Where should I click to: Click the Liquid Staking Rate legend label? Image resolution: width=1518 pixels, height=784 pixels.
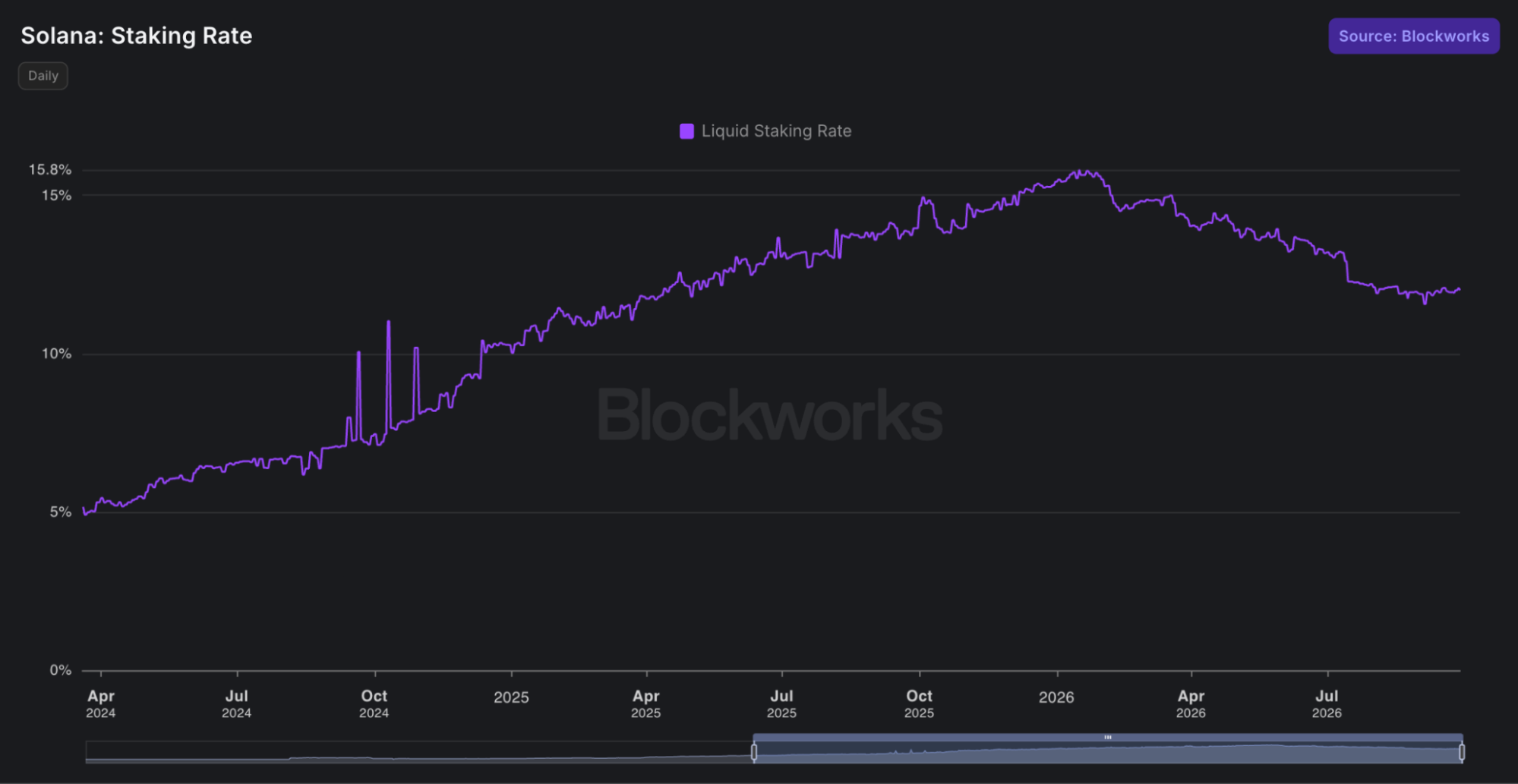coord(776,131)
